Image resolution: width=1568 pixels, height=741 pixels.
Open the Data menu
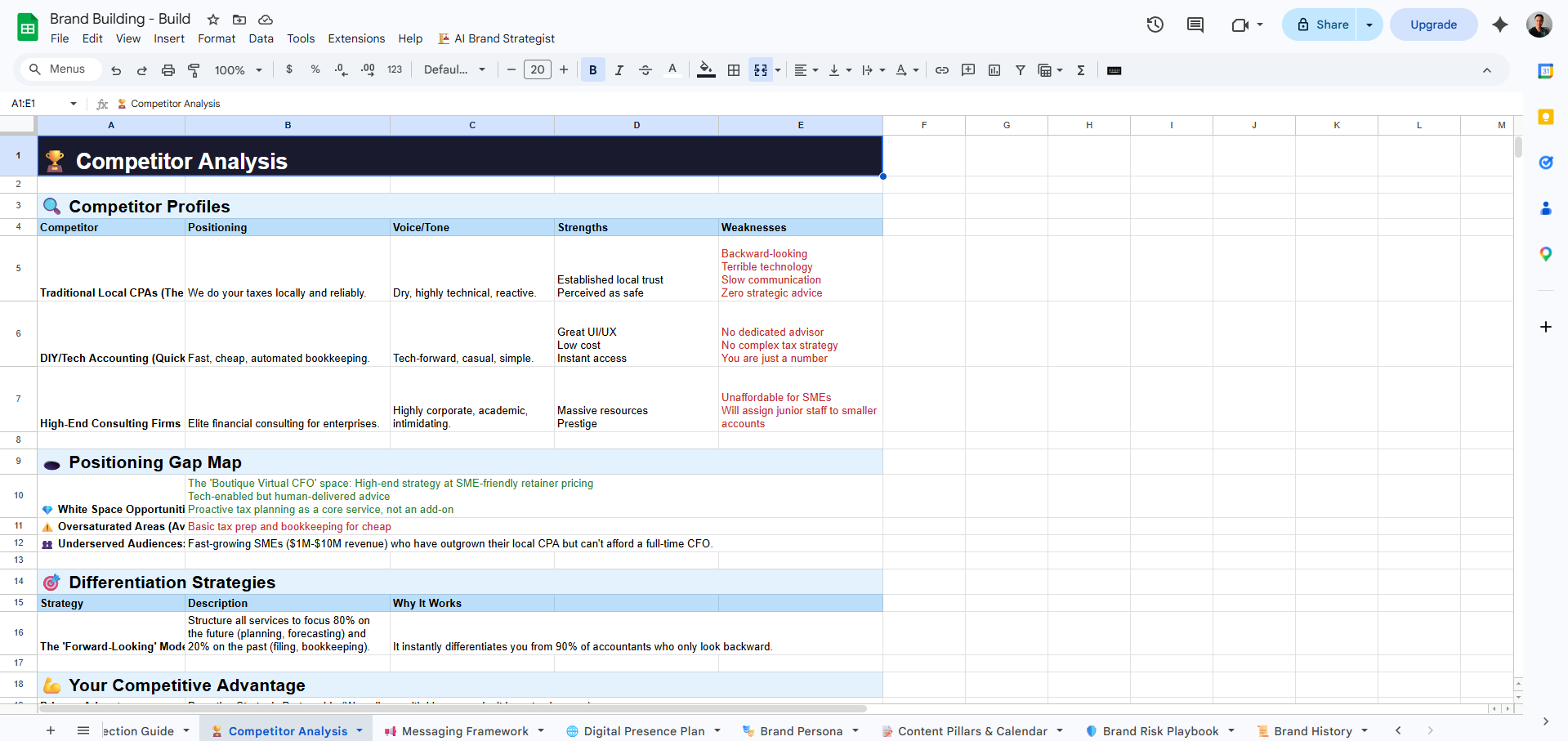point(261,38)
